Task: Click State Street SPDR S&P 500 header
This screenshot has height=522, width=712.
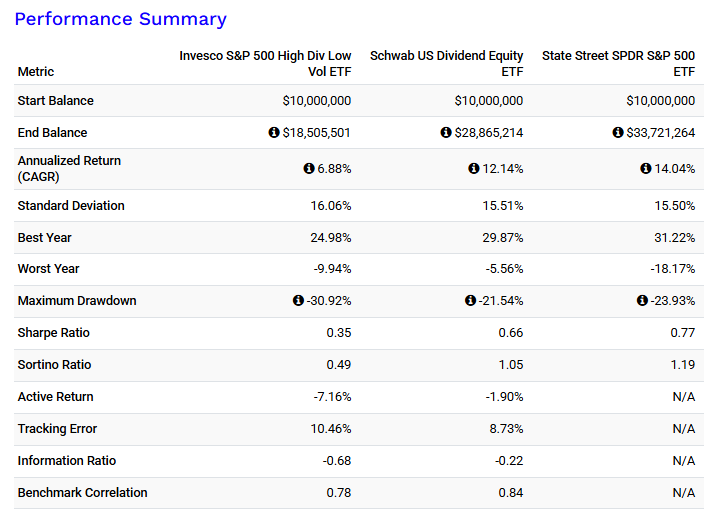Action: click(618, 64)
